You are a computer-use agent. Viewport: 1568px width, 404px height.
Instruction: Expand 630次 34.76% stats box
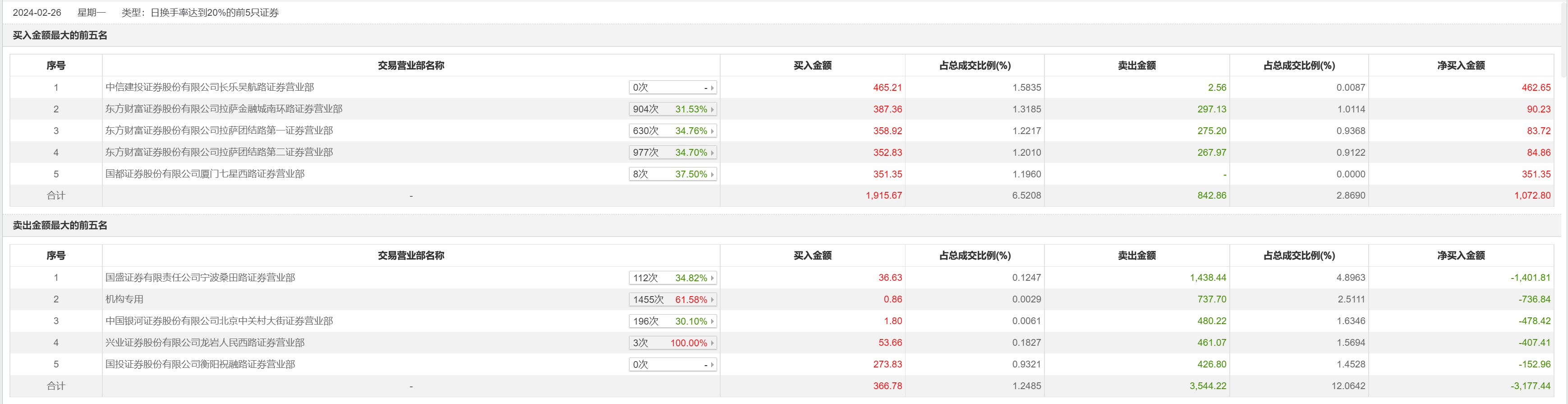[x=672, y=131]
